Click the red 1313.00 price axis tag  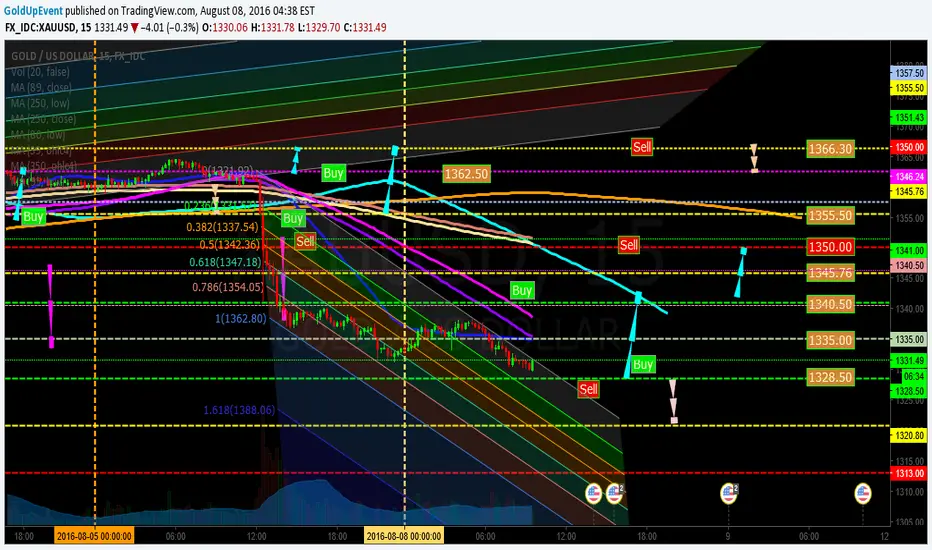[909, 473]
